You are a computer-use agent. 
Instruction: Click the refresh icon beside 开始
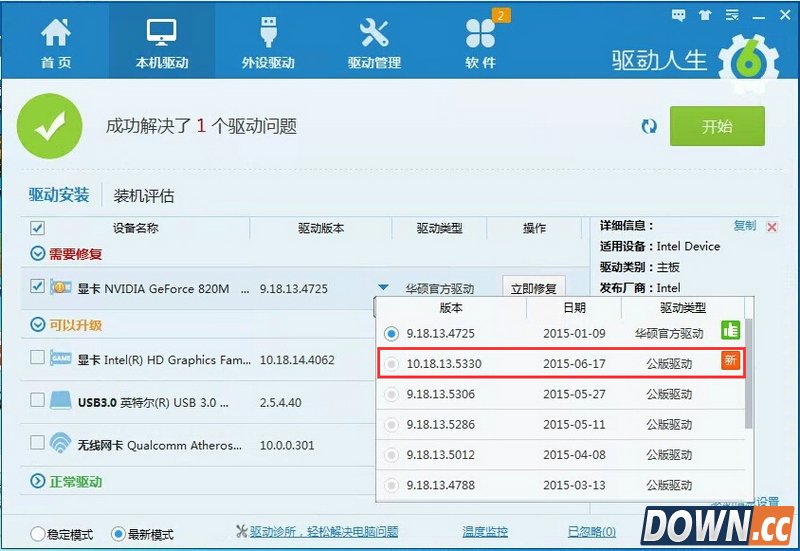(650, 126)
